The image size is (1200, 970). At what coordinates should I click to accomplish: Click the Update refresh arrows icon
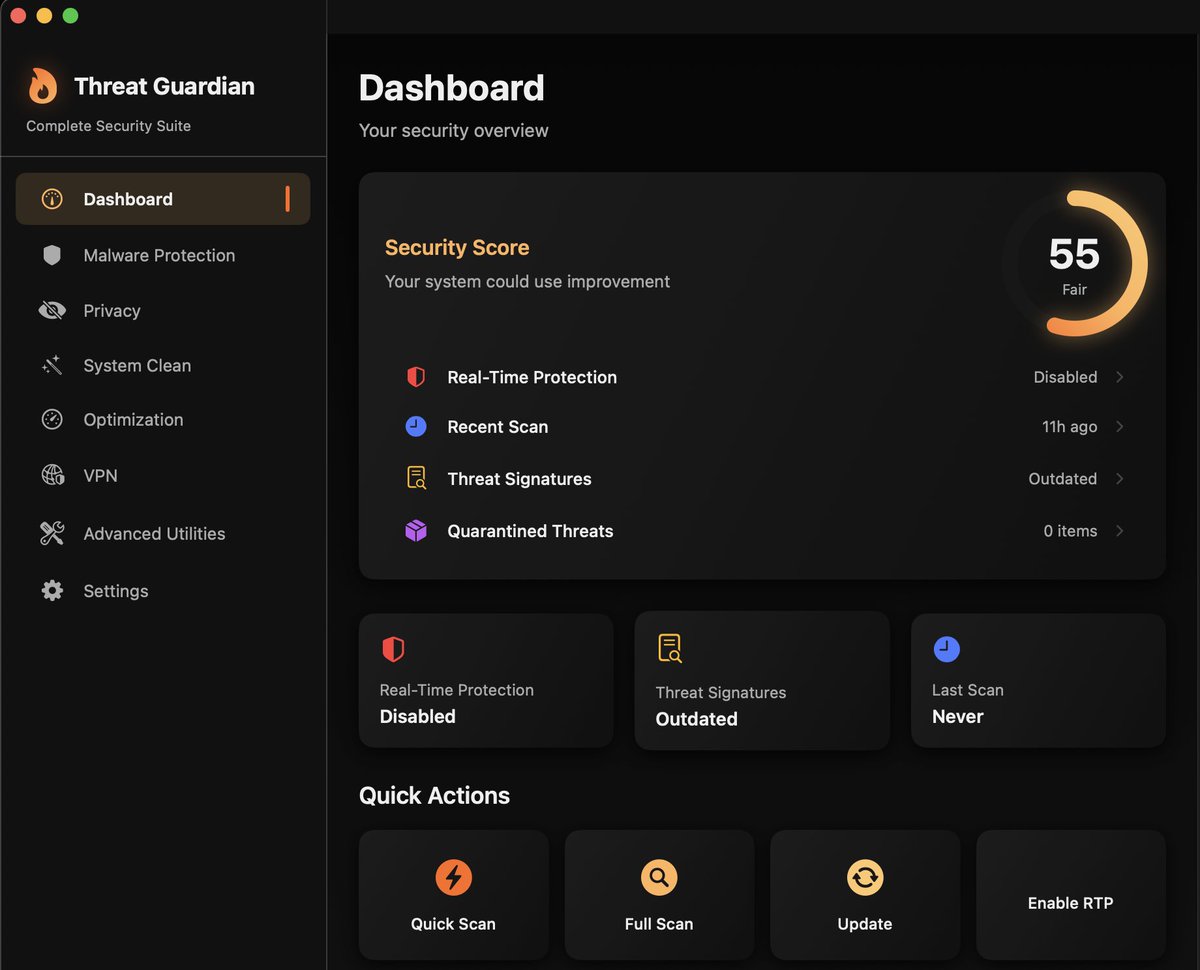(x=865, y=878)
